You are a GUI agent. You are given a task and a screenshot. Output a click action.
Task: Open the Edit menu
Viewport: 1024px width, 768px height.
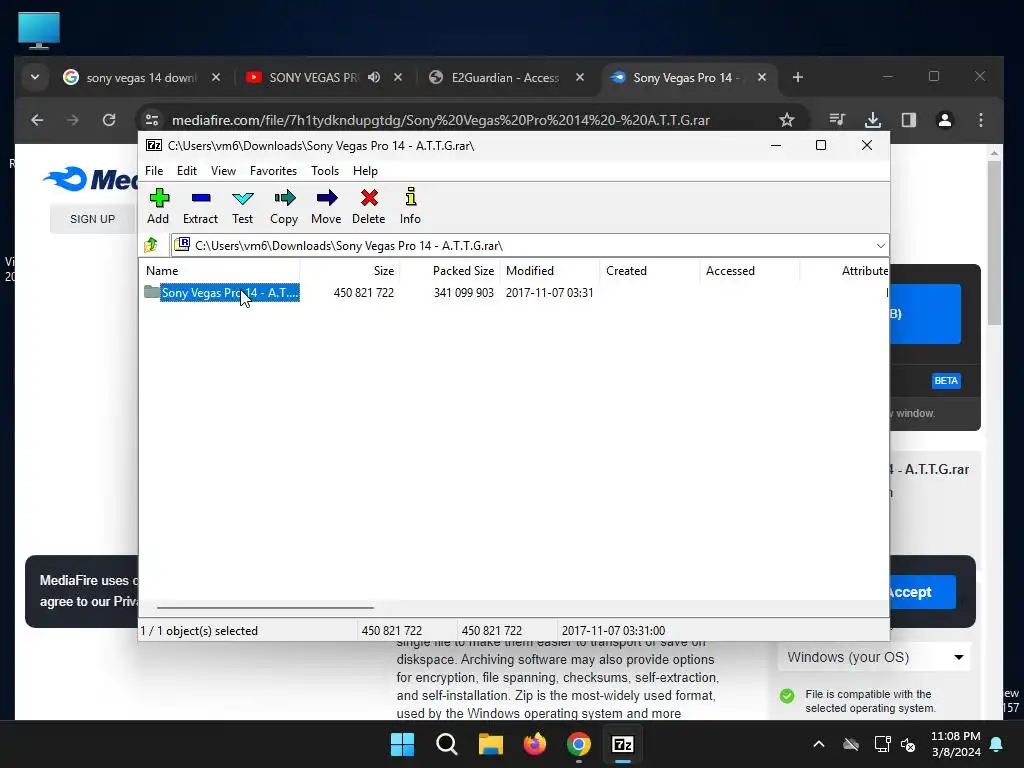coord(187,170)
